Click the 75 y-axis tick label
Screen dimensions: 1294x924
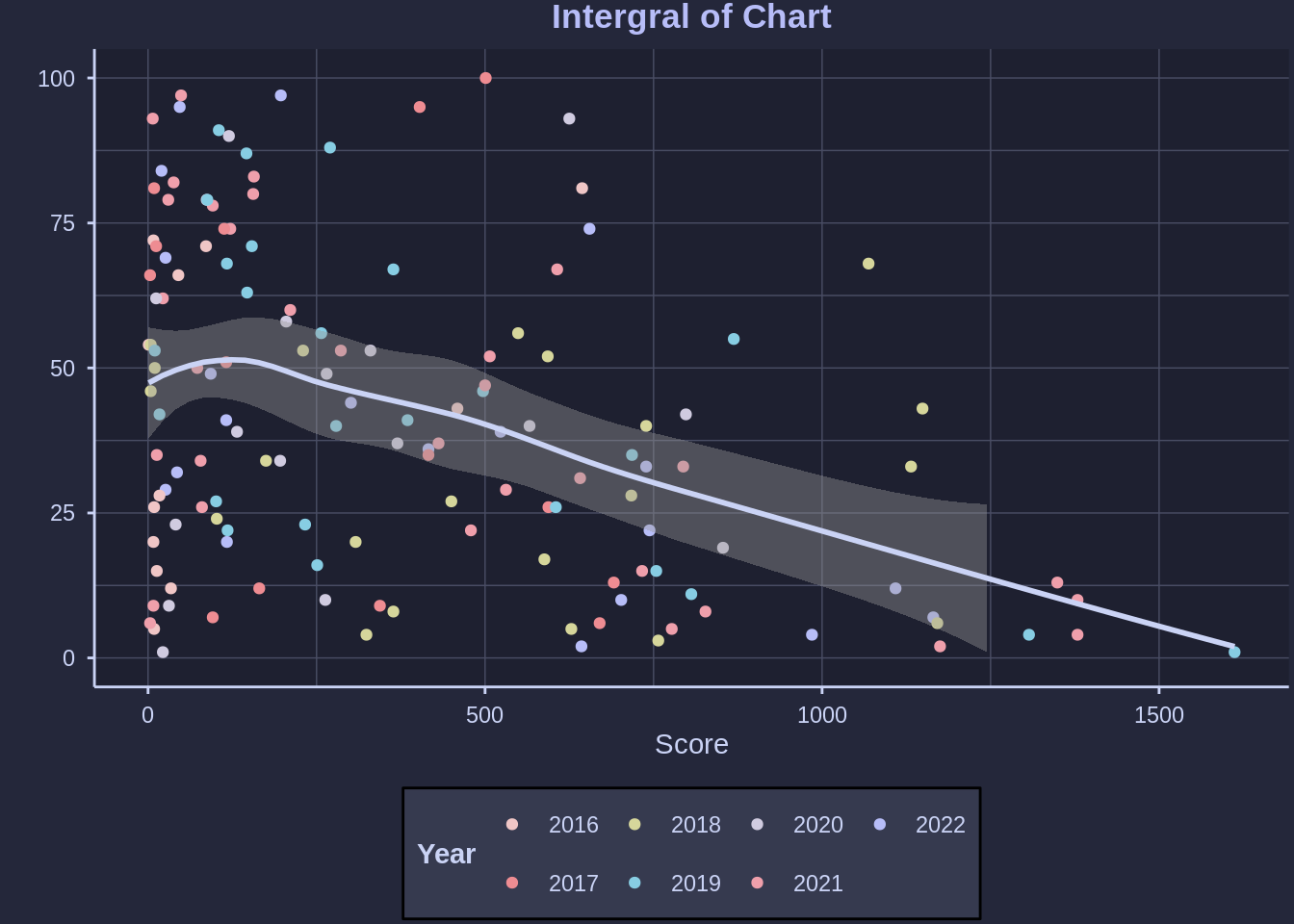(x=62, y=223)
